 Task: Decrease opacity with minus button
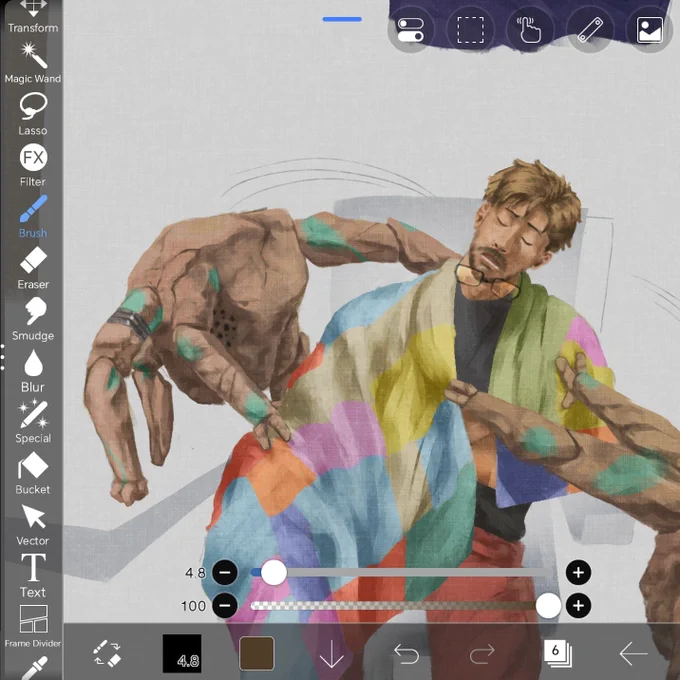coord(225,606)
